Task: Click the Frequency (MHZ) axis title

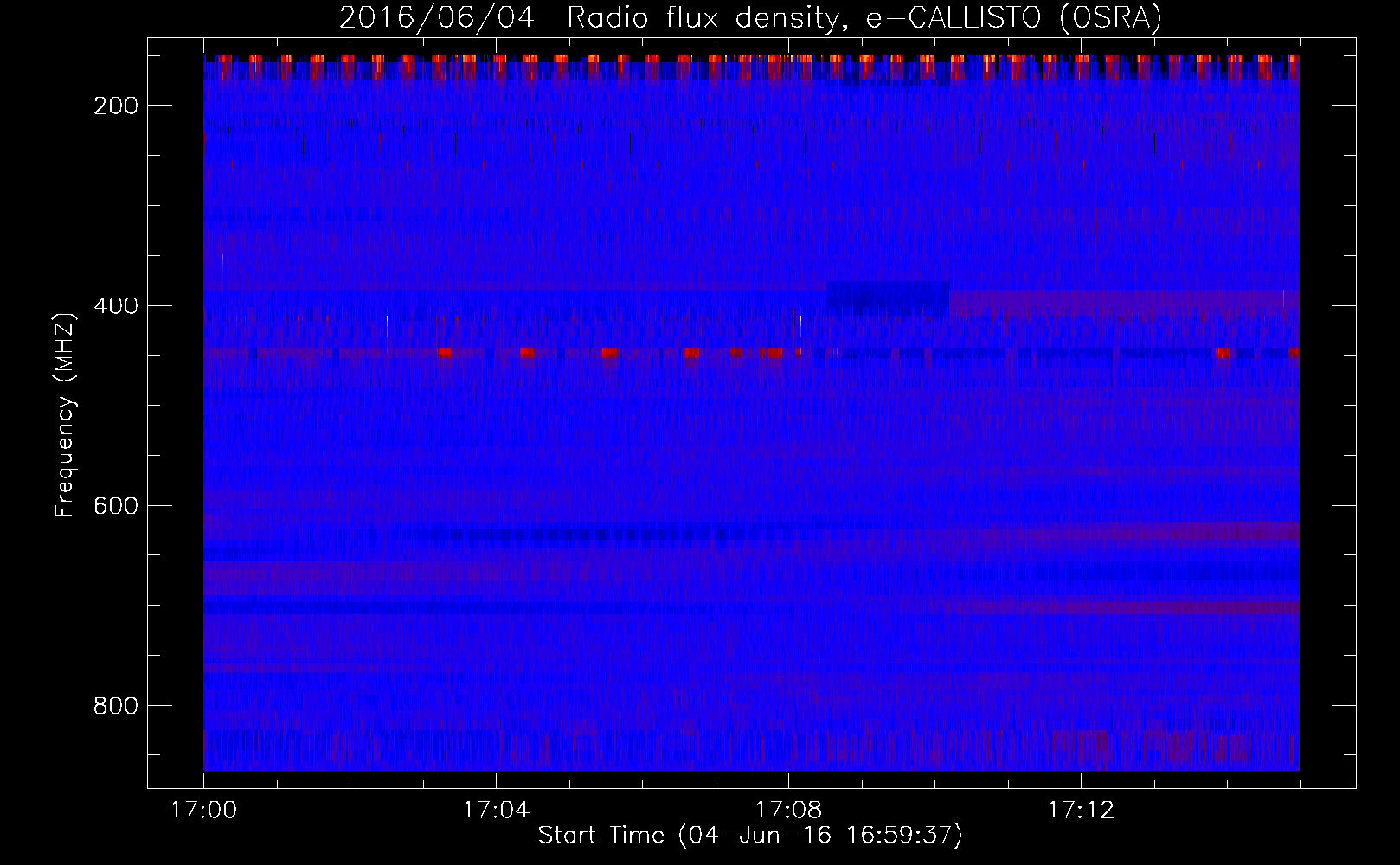Action: coord(65,414)
